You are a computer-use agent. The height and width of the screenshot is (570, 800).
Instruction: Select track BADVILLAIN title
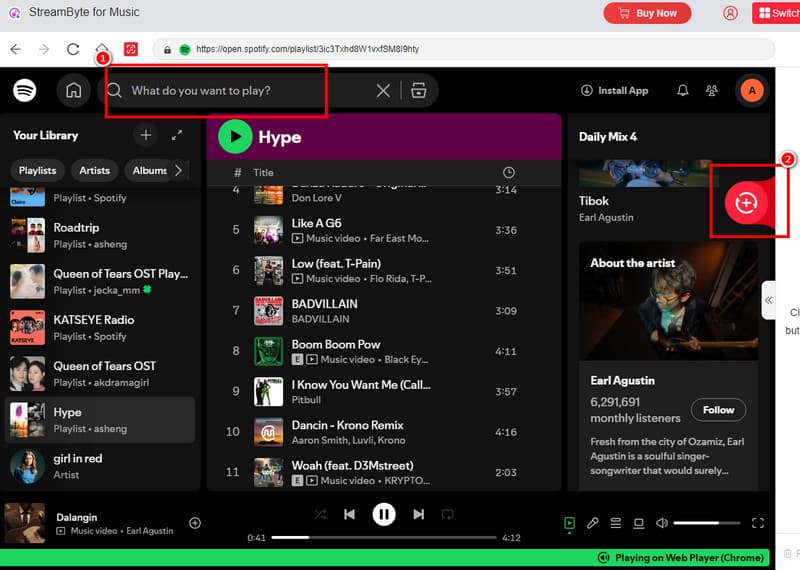324,304
